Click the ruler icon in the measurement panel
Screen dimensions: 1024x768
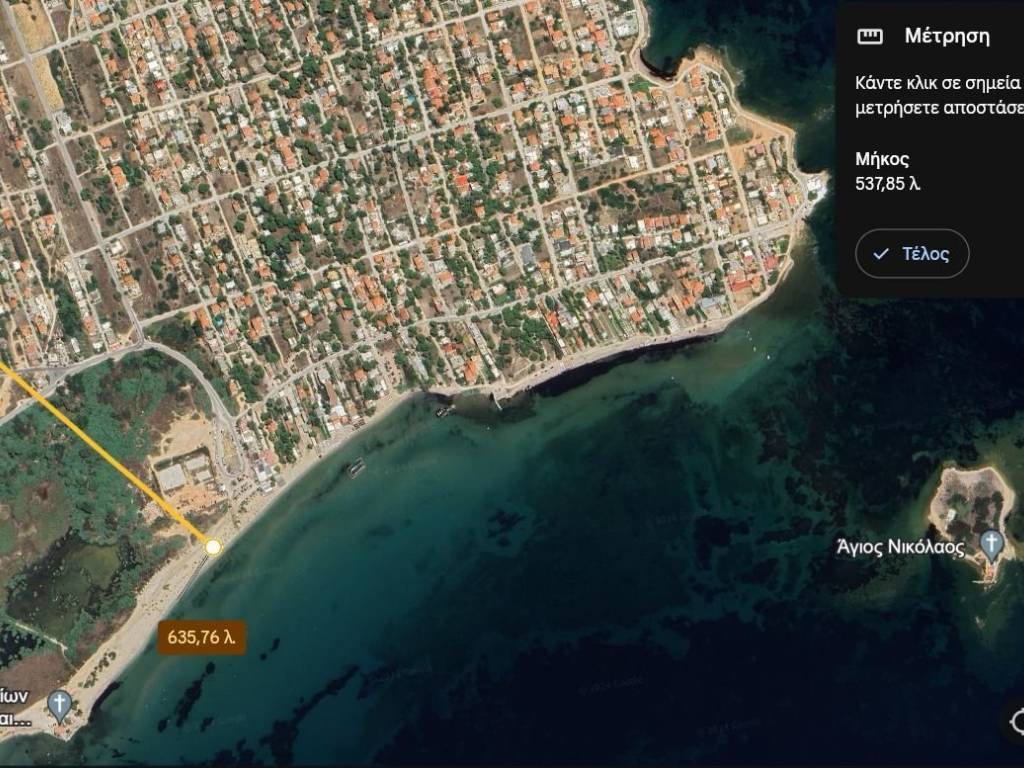[870, 37]
